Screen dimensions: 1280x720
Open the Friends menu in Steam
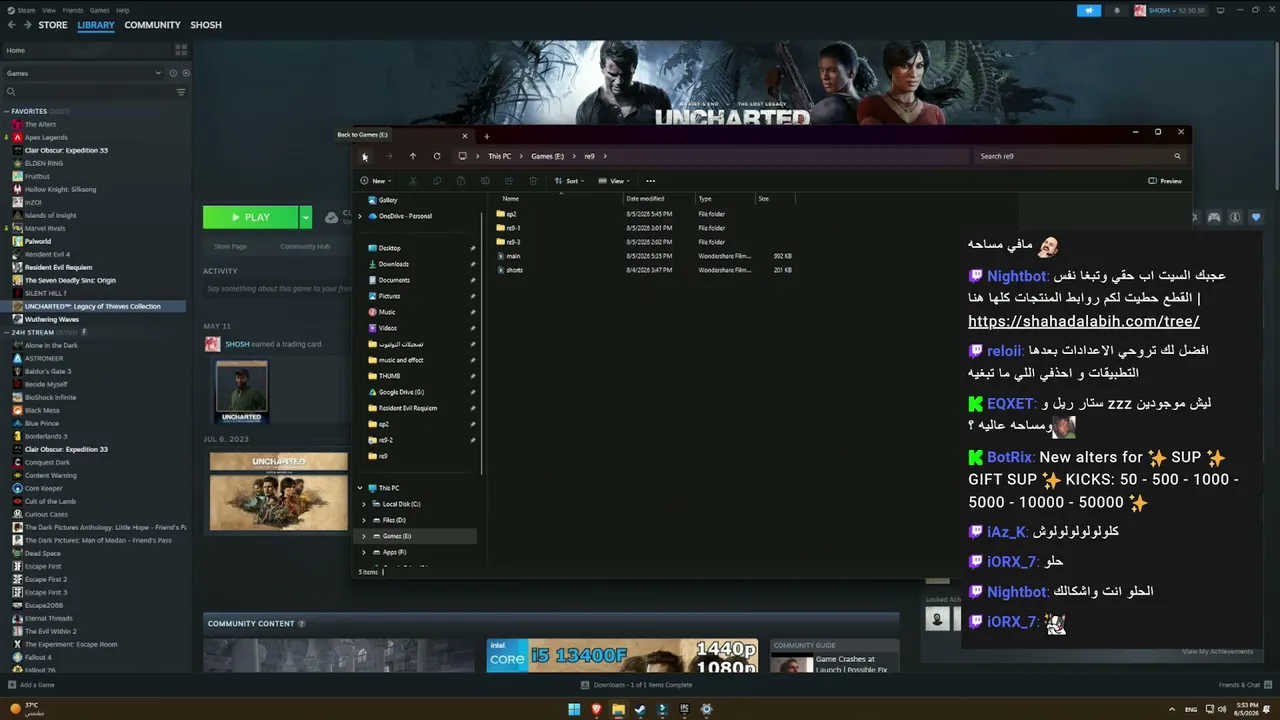pyautogui.click(x=73, y=10)
